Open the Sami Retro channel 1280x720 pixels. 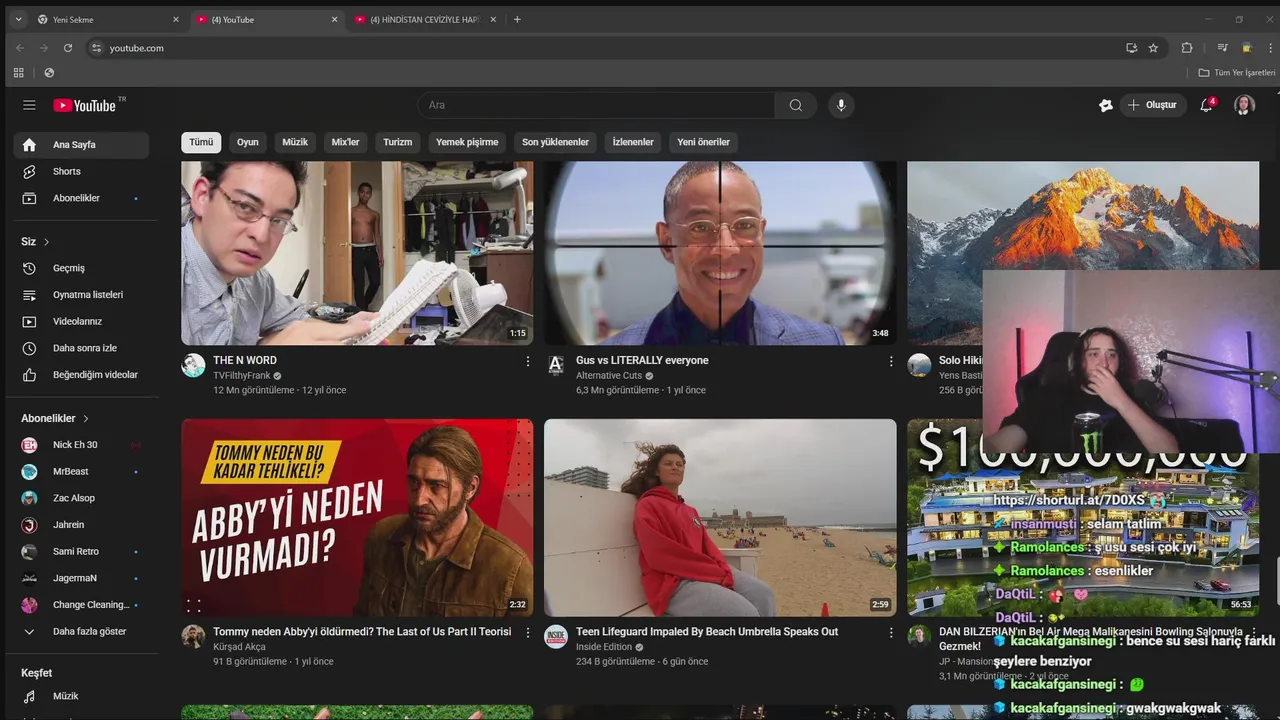click(x=81, y=551)
